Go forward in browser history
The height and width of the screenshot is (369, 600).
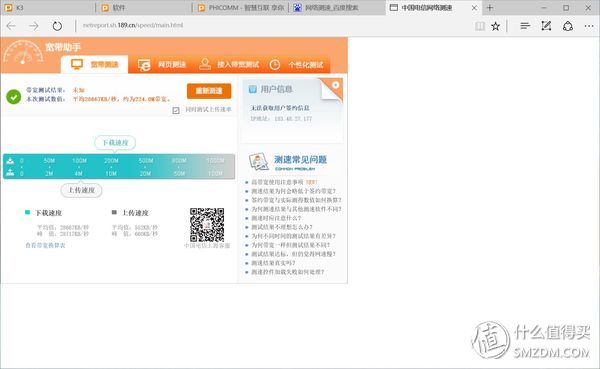tap(34, 26)
